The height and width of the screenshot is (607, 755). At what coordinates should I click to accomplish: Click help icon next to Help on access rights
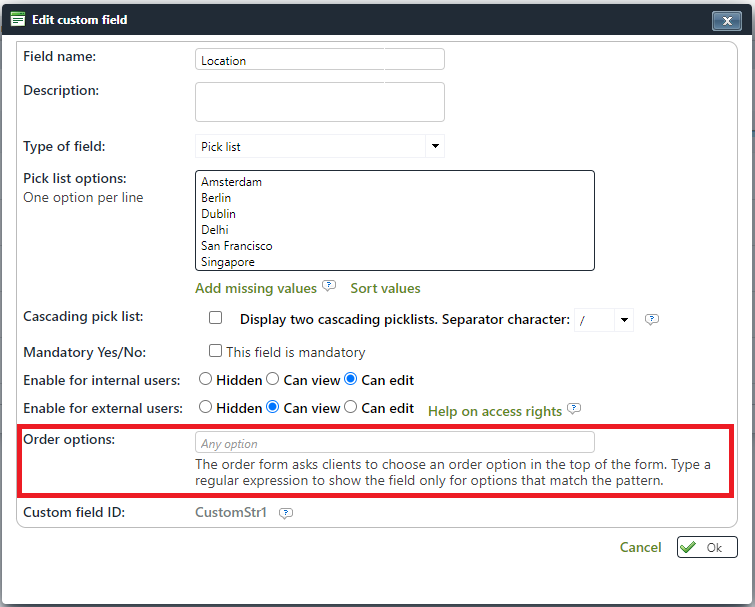[573, 409]
